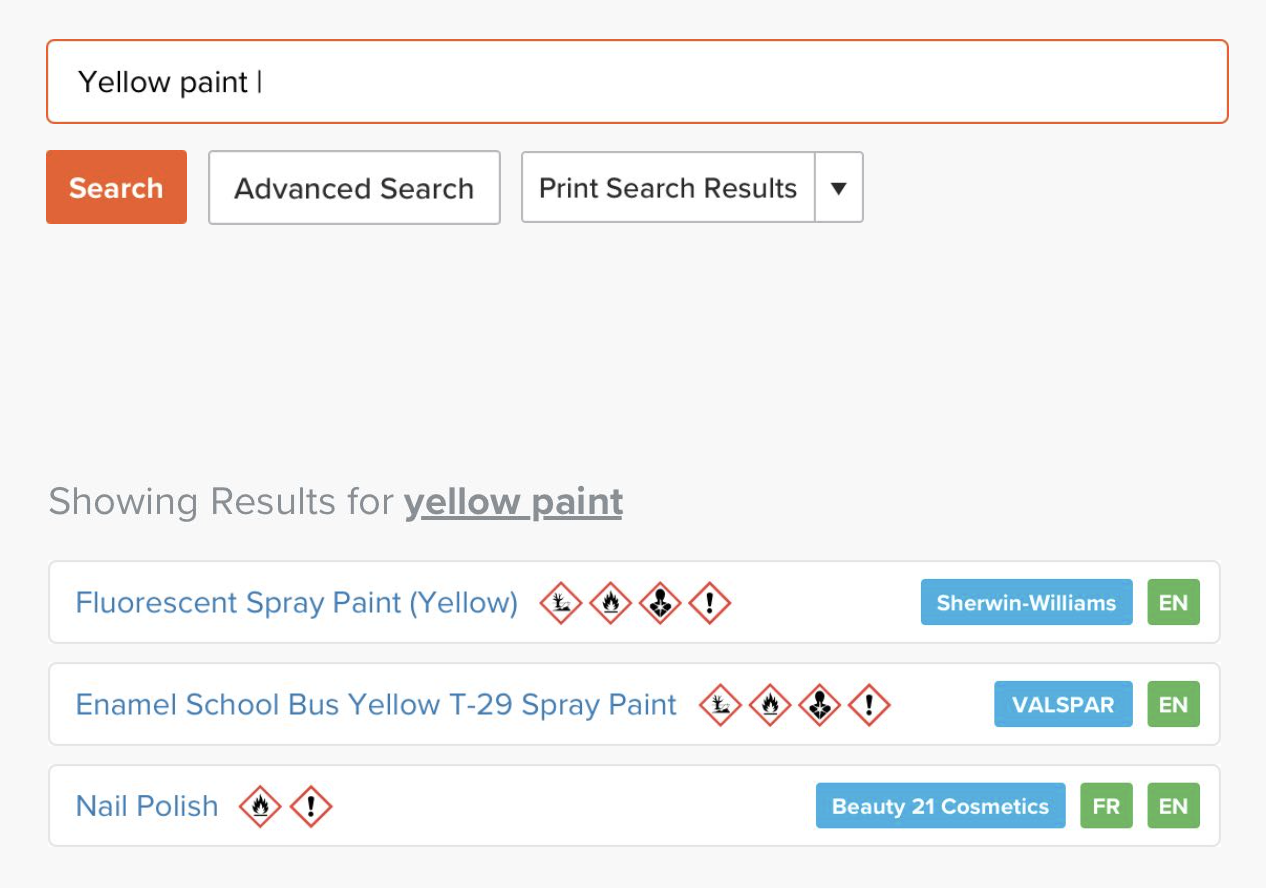The height and width of the screenshot is (888, 1266).
Task: Open the Nail Polish safety data sheet
Action: [x=146, y=806]
